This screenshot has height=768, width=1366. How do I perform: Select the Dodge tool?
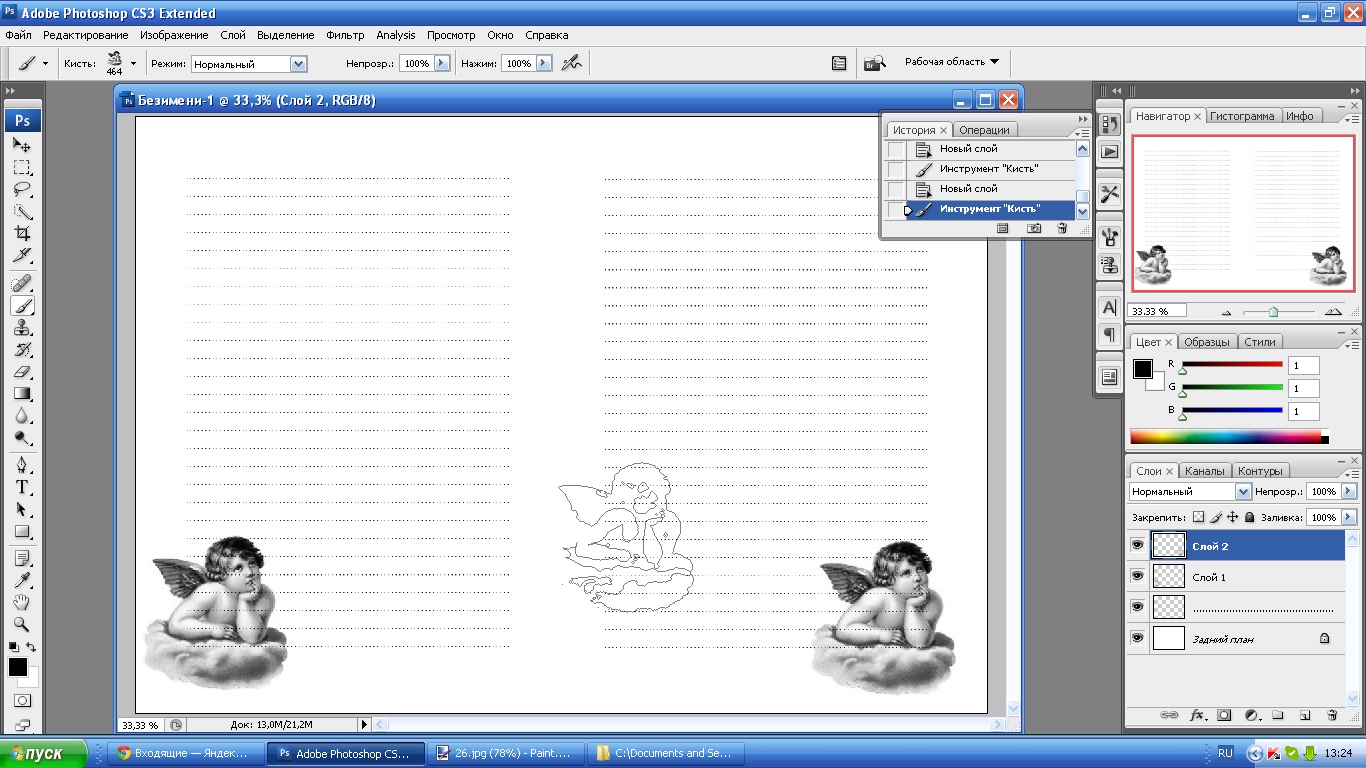tap(22, 437)
